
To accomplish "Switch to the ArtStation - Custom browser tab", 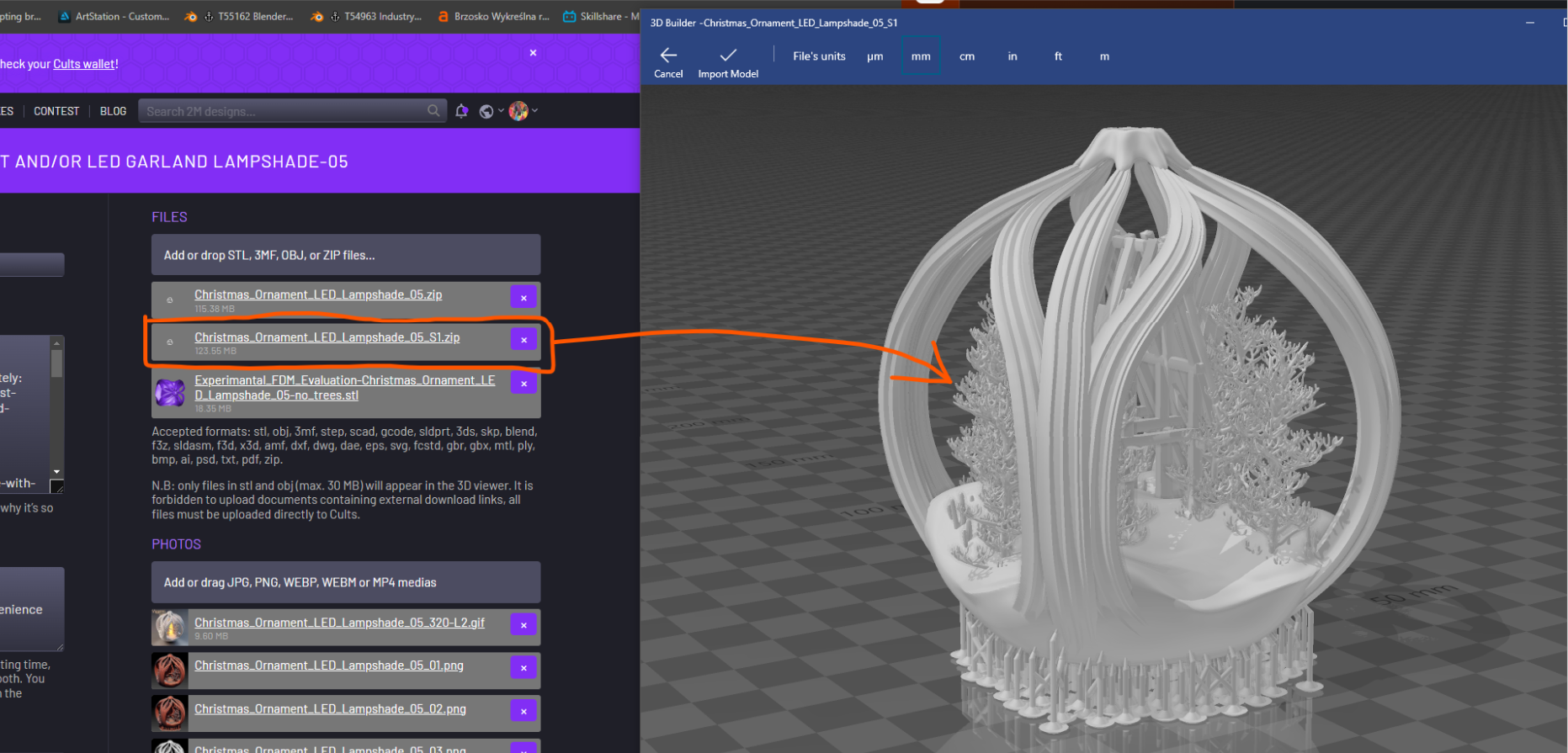I will coord(114,16).
